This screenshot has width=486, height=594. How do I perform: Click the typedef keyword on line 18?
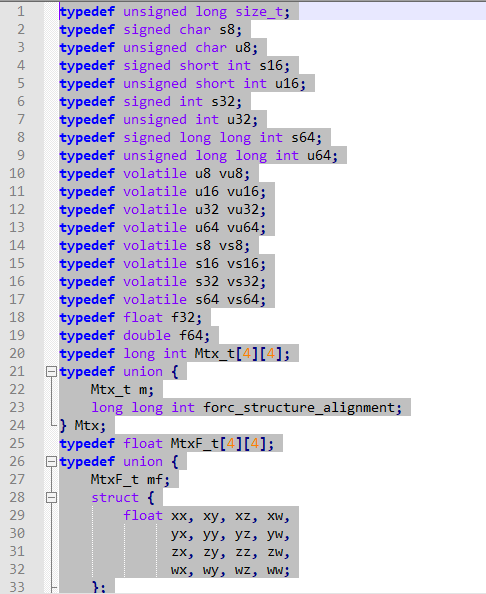(87, 317)
